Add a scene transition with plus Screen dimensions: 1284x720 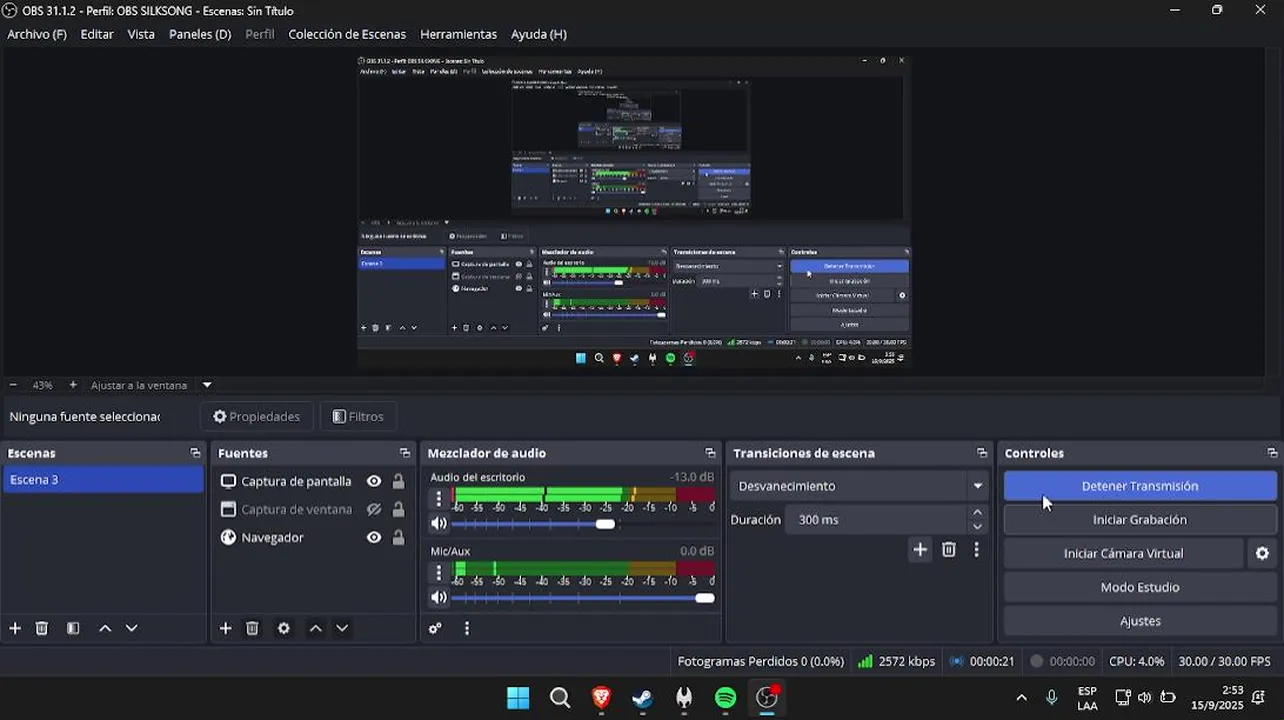pyautogui.click(x=920, y=549)
